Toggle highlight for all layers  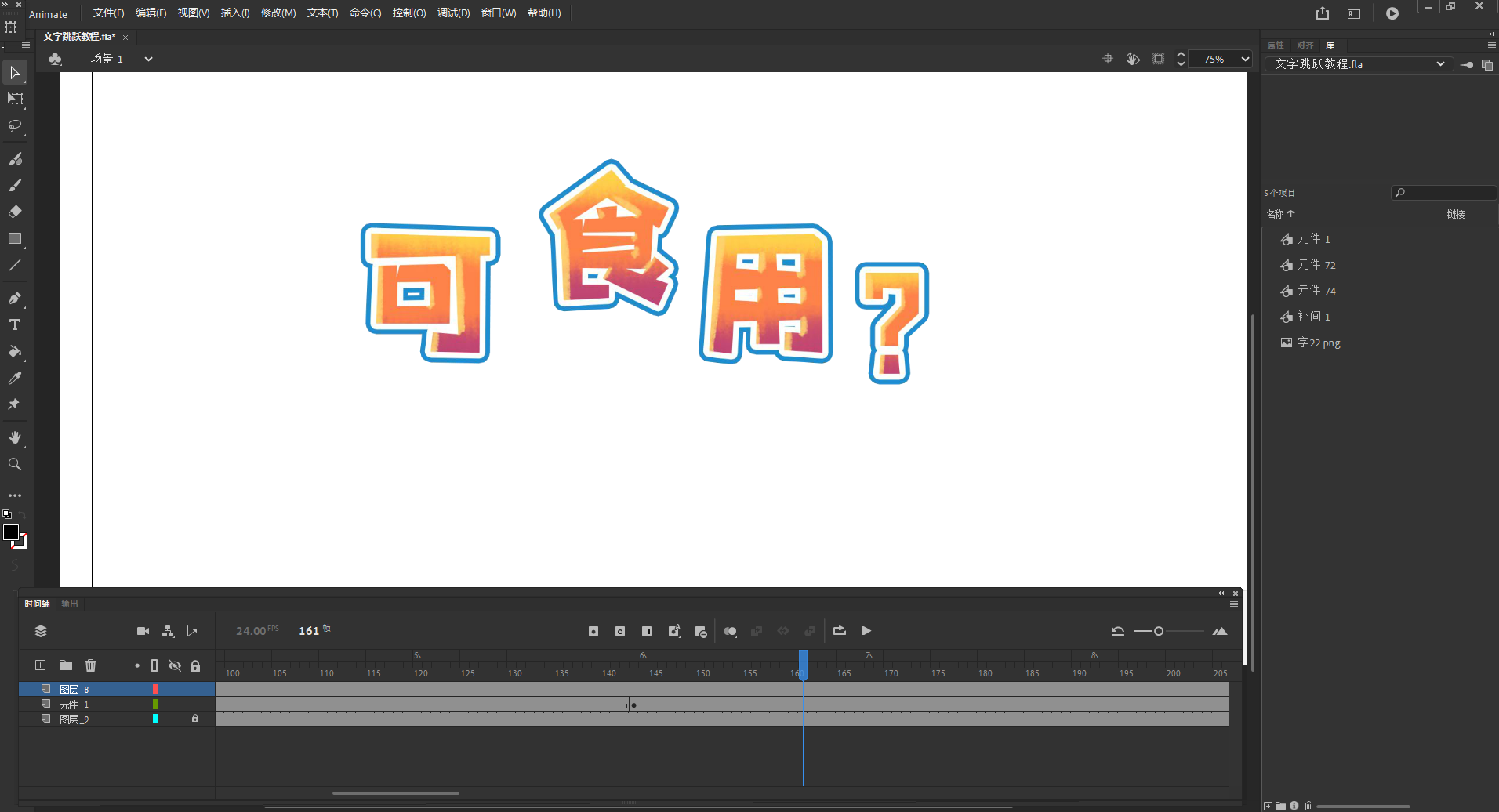coord(137,665)
